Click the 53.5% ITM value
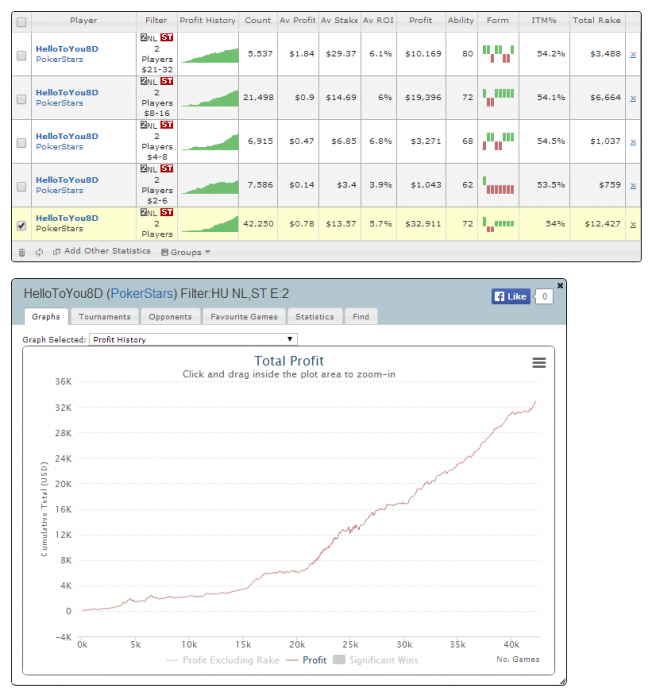The image size is (652, 700). tap(551, 185)
